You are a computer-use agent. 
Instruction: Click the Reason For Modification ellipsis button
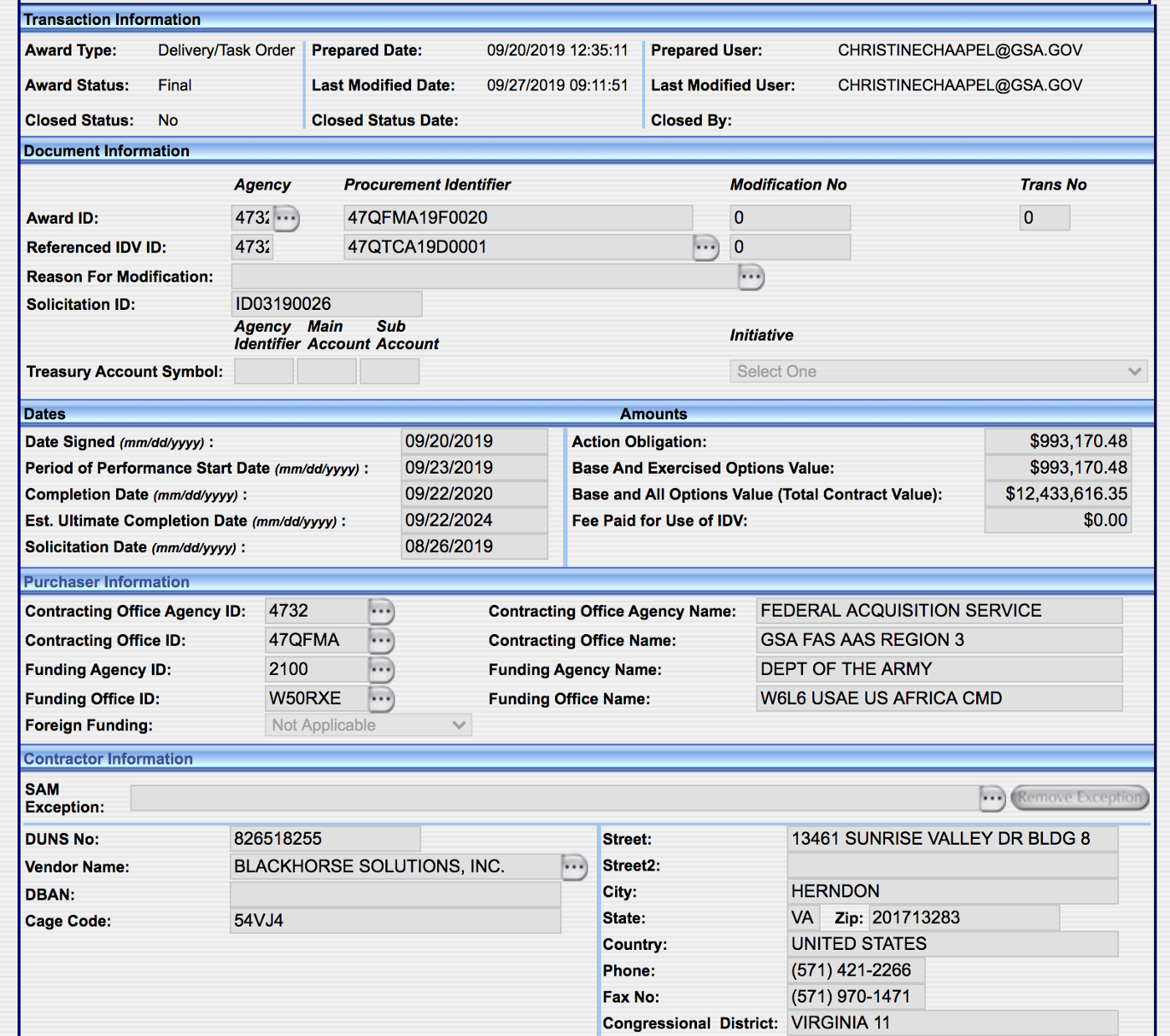coord(750,277)
